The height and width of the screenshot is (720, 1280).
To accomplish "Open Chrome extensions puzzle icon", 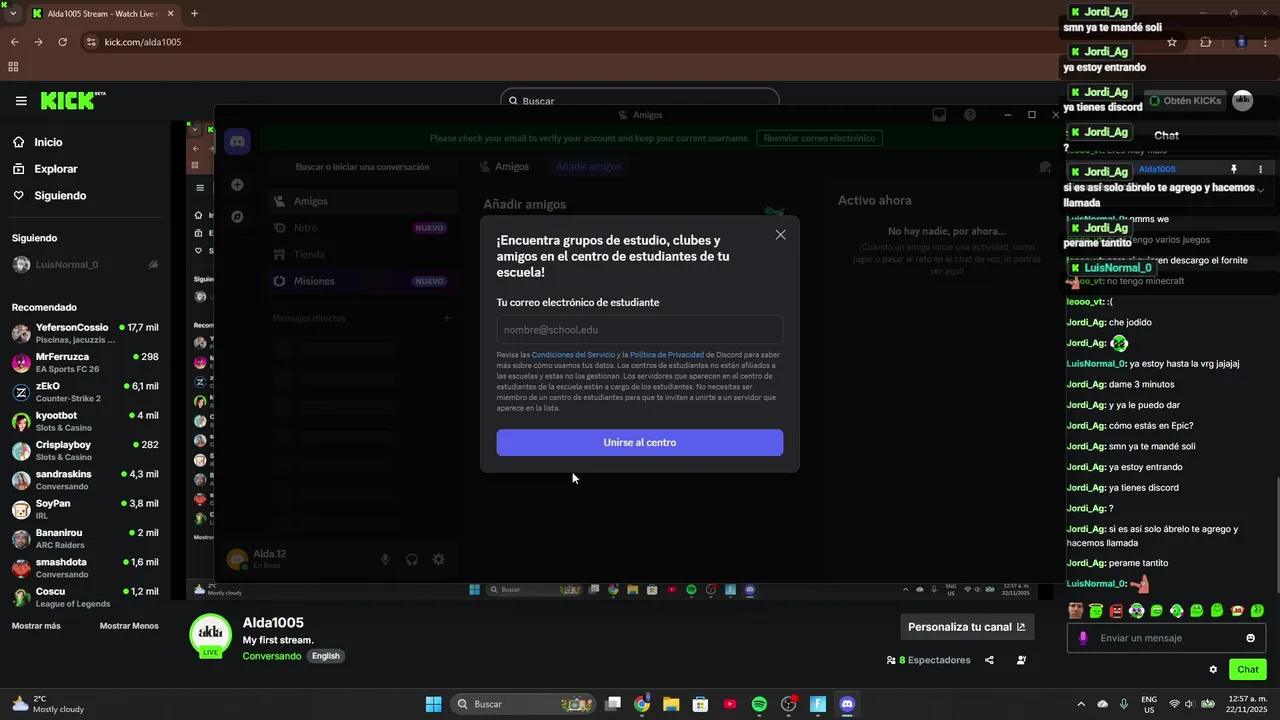I will click(x=1205, y=42).
